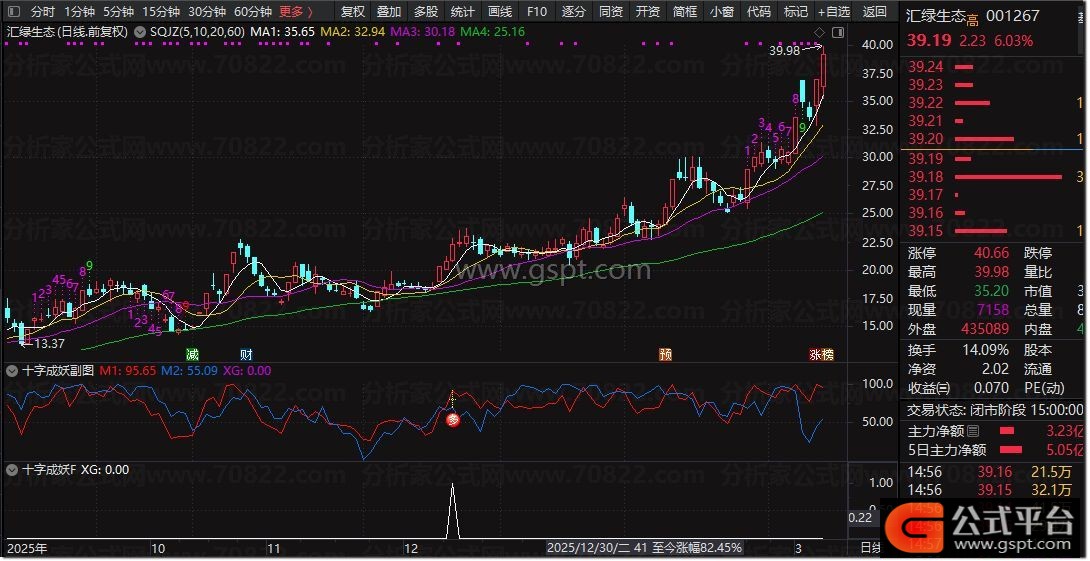This screenshot has width=1090, height=561.
Task: Click the diamond marker icon above the chart
Action: click(x=821, y=33)
